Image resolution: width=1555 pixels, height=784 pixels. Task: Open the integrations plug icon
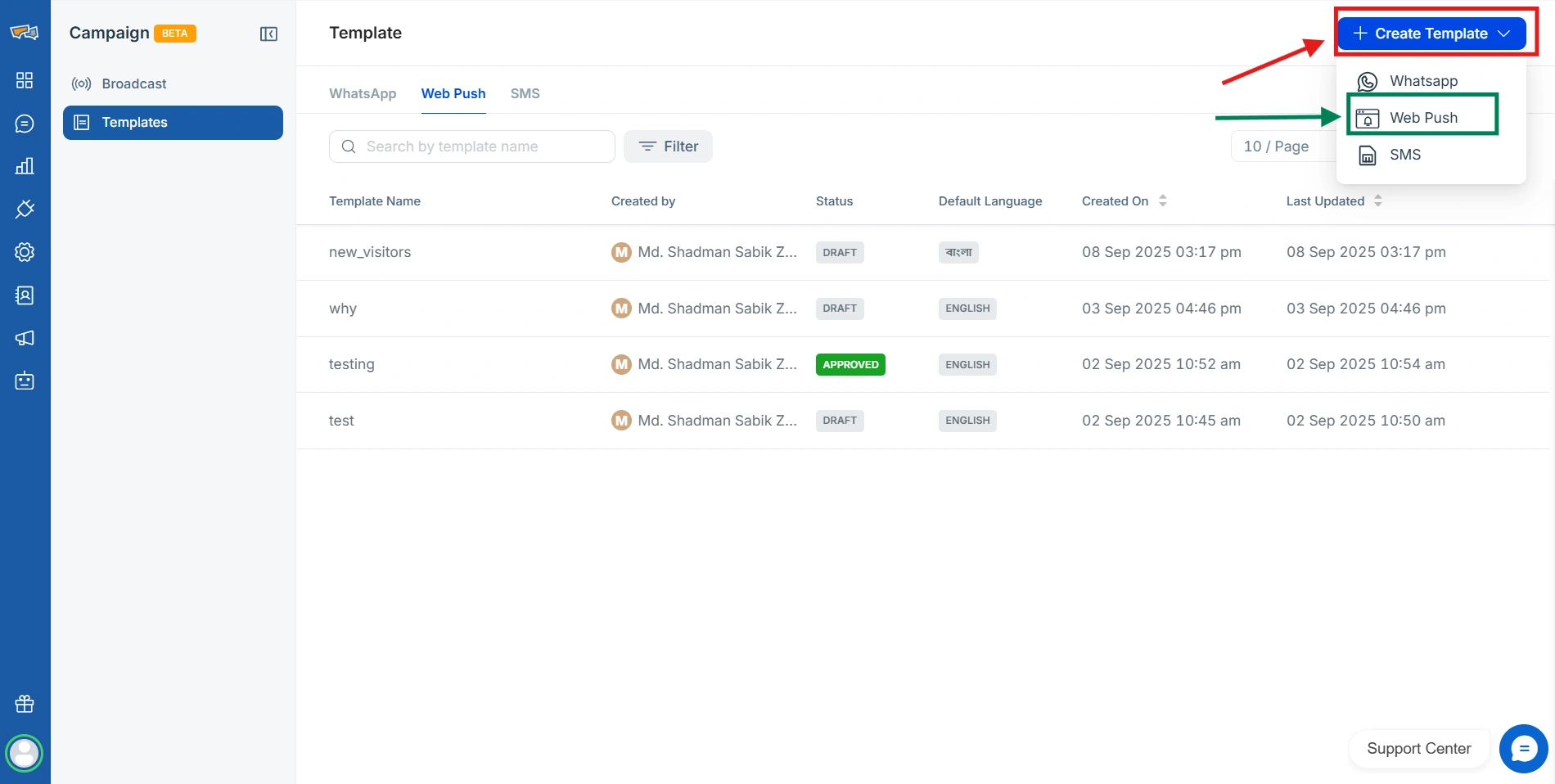(x=25, y=209)
